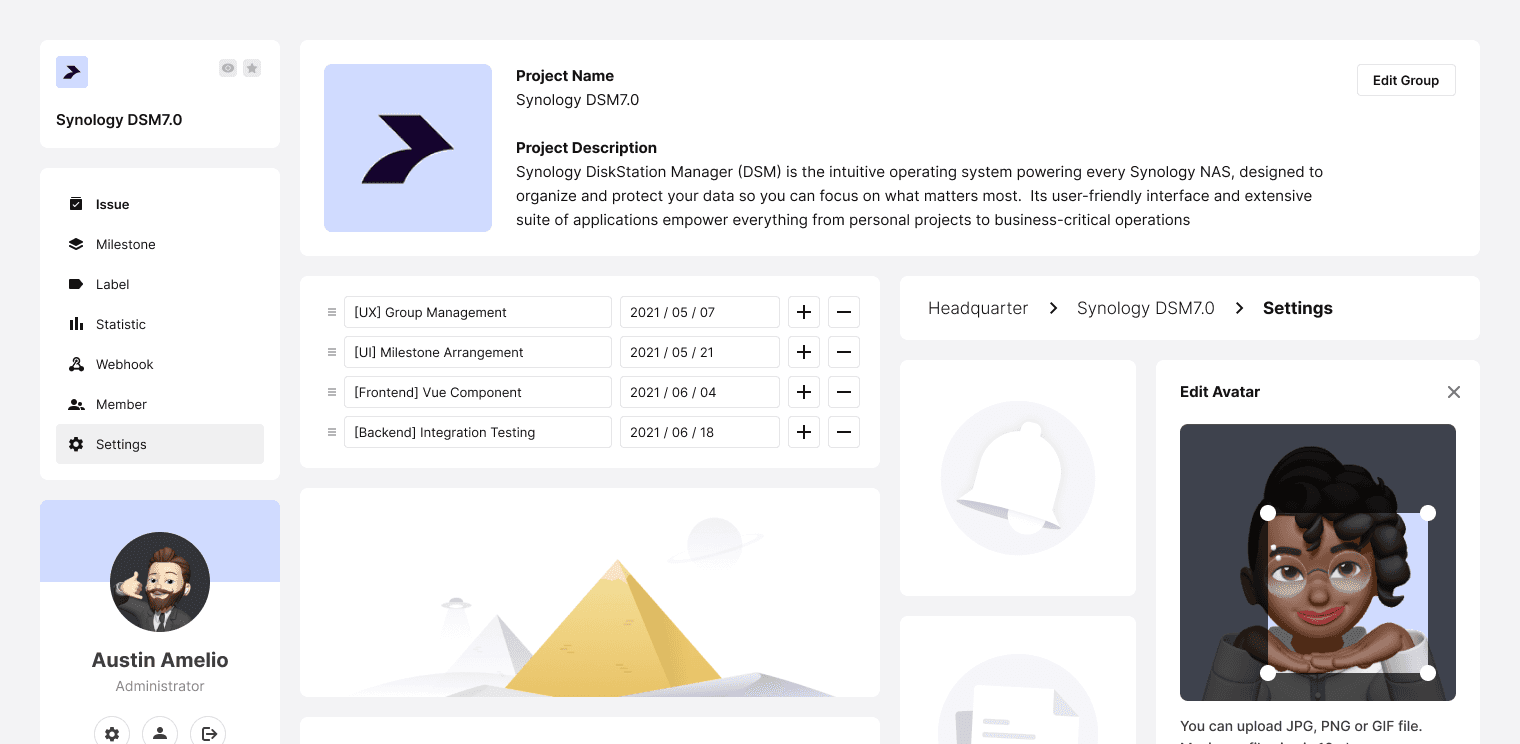Click the Edit Avatar heading
This screenshot has width=1520, height=744.
[x=1220, y=392]
